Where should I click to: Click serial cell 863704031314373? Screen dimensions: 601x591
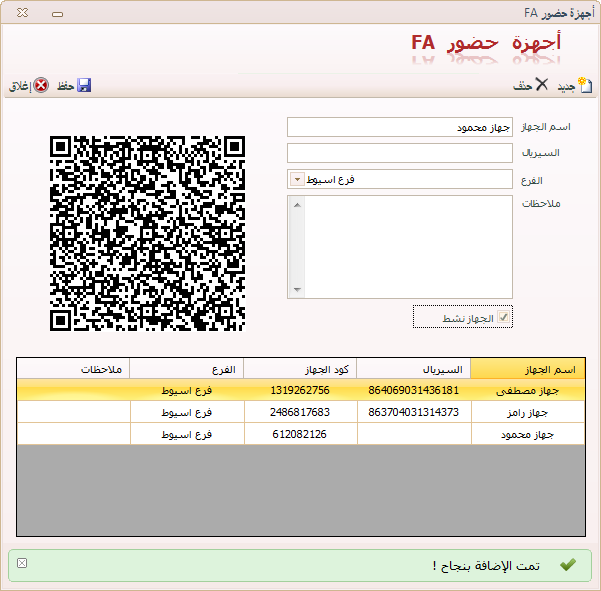[x=414, y=412]
